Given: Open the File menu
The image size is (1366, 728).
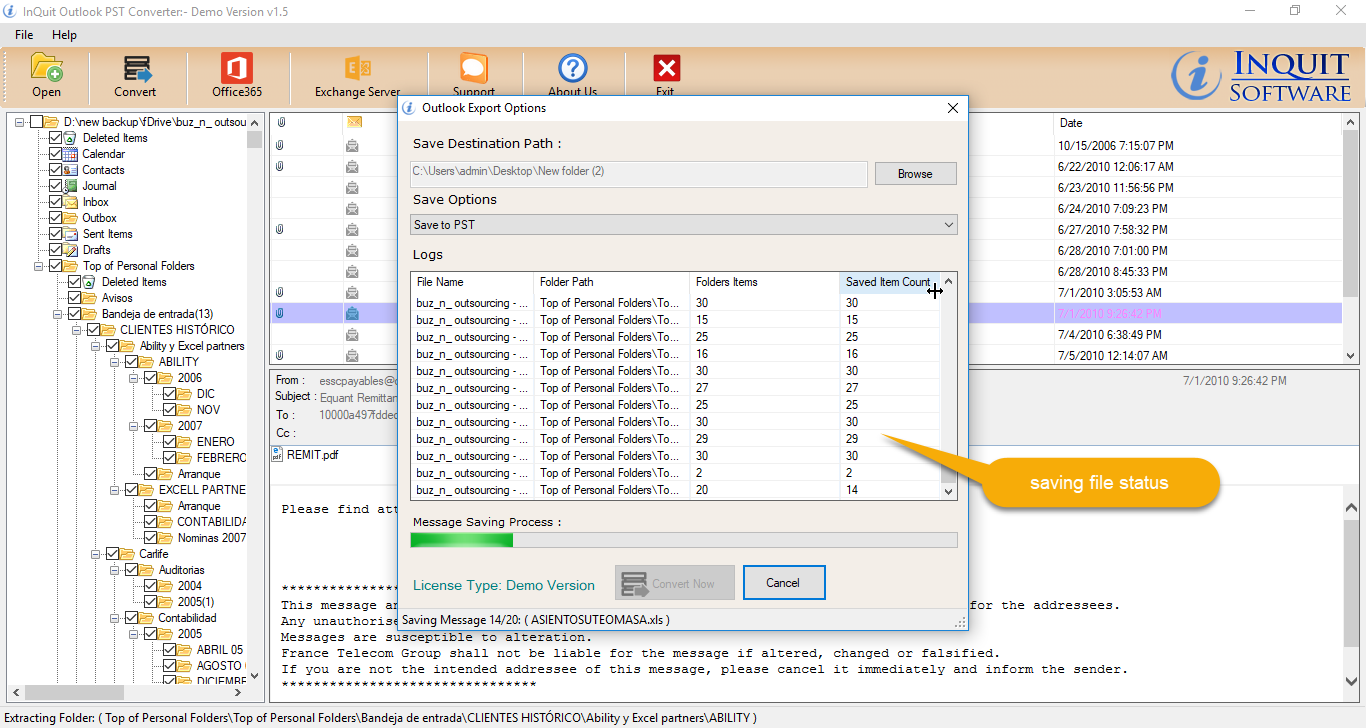Looking at the screenshot, I should (24, 35).
